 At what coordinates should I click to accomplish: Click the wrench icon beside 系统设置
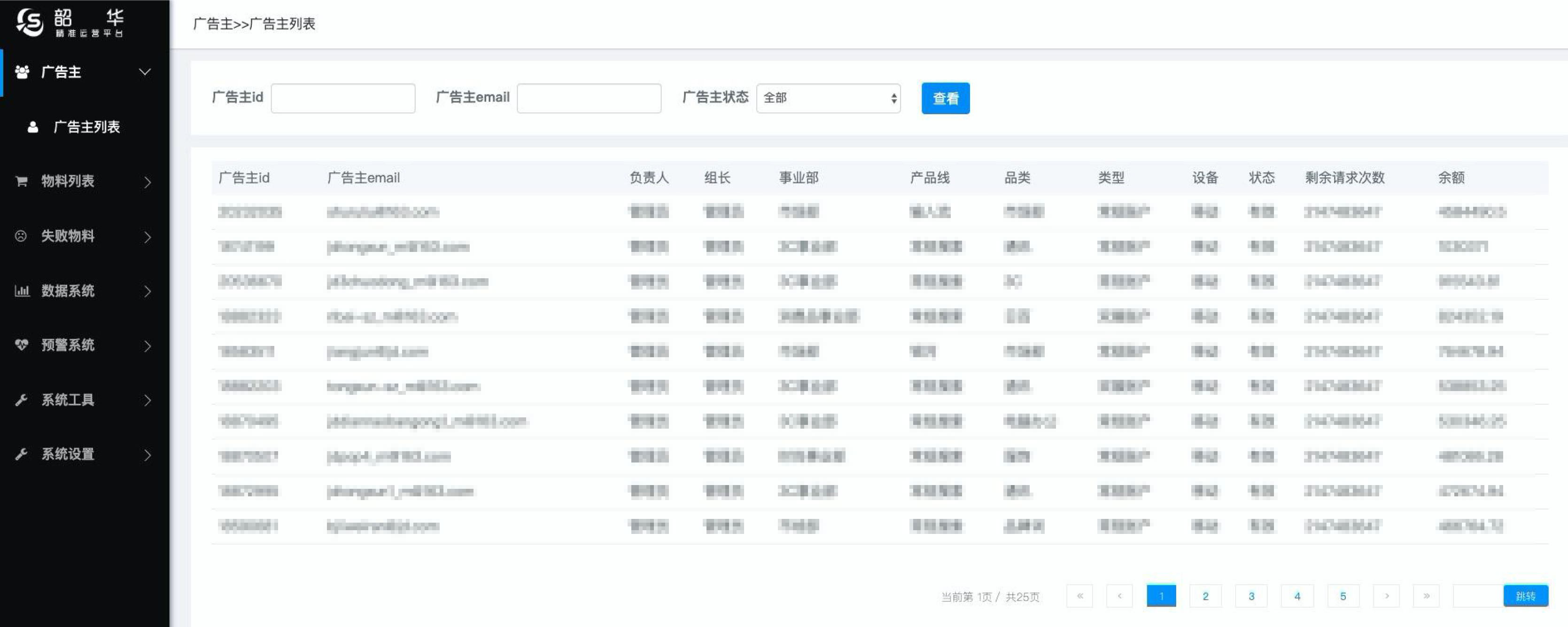click(x=21, y=454)
